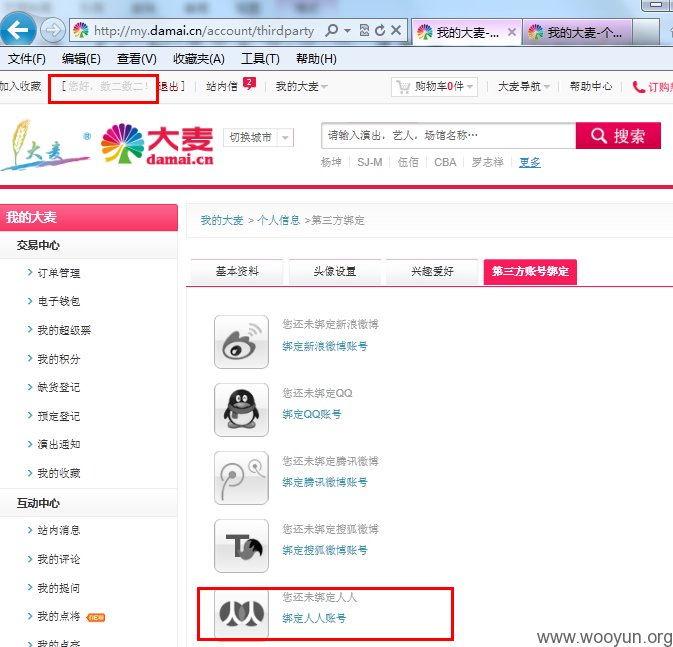The height and width of the screenshot is (647, 673).
Task: Click the Sina Weibo icon
Action: pyautogui.click(x=242, y=342)
